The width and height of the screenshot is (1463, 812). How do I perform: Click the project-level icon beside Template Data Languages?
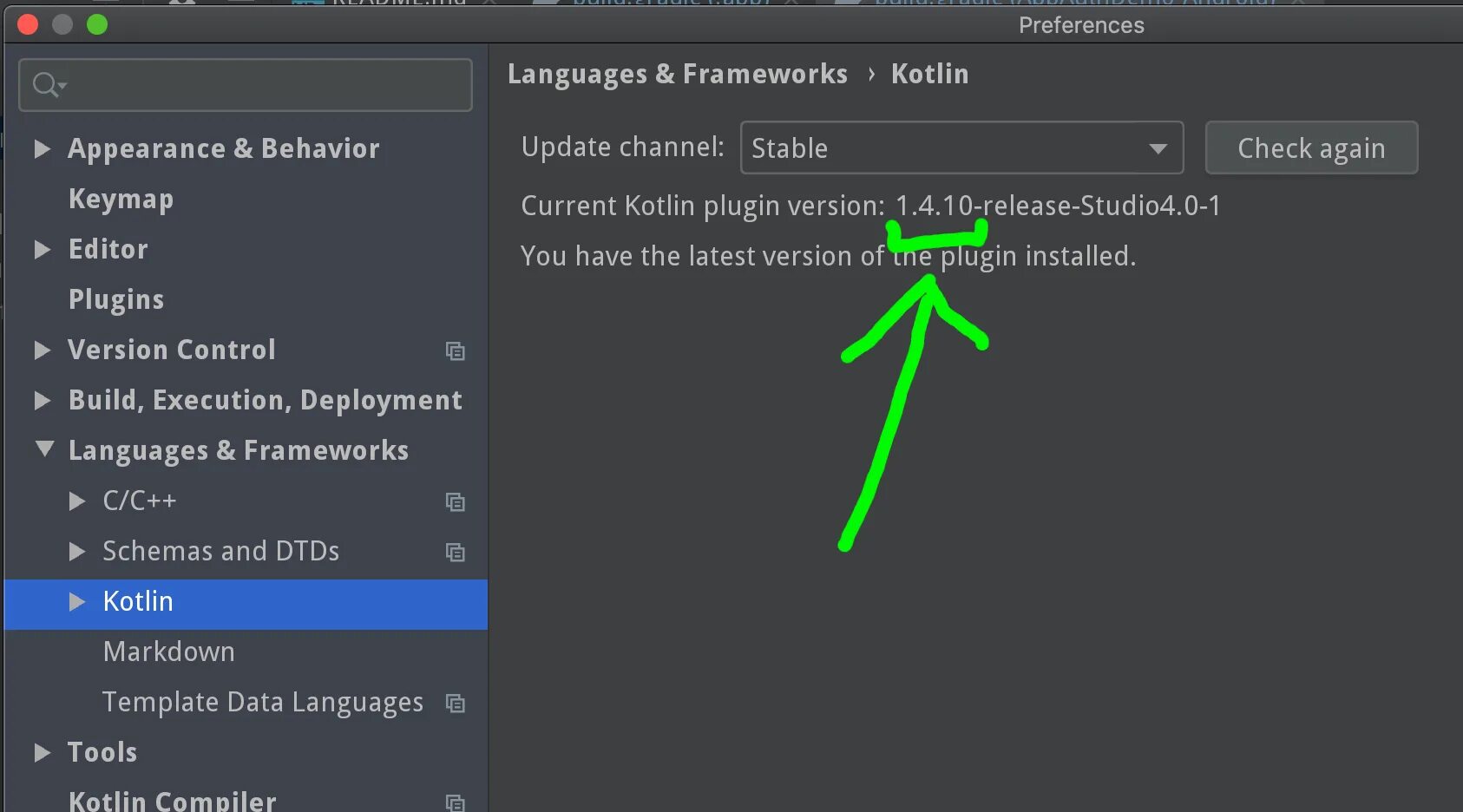pyautogui.click(x=456, y=703)
